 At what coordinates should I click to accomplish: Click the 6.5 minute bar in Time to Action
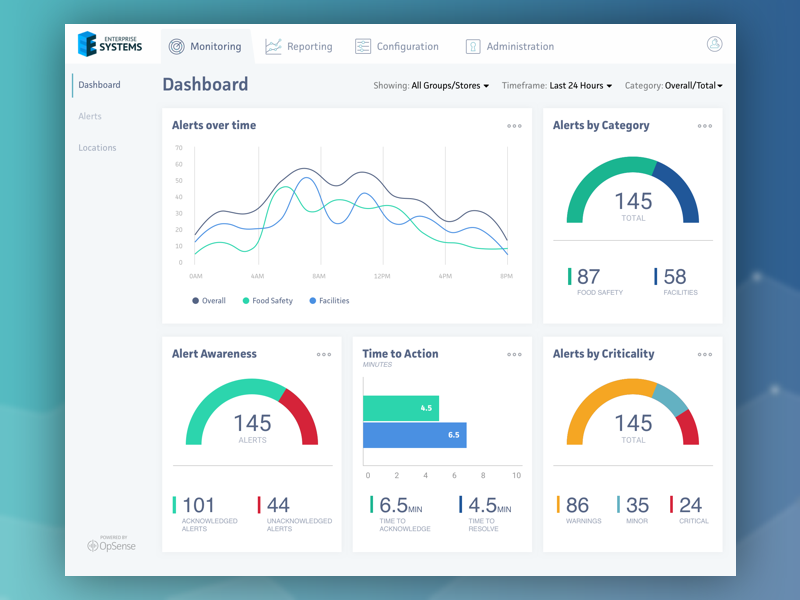tap(415, 434)
